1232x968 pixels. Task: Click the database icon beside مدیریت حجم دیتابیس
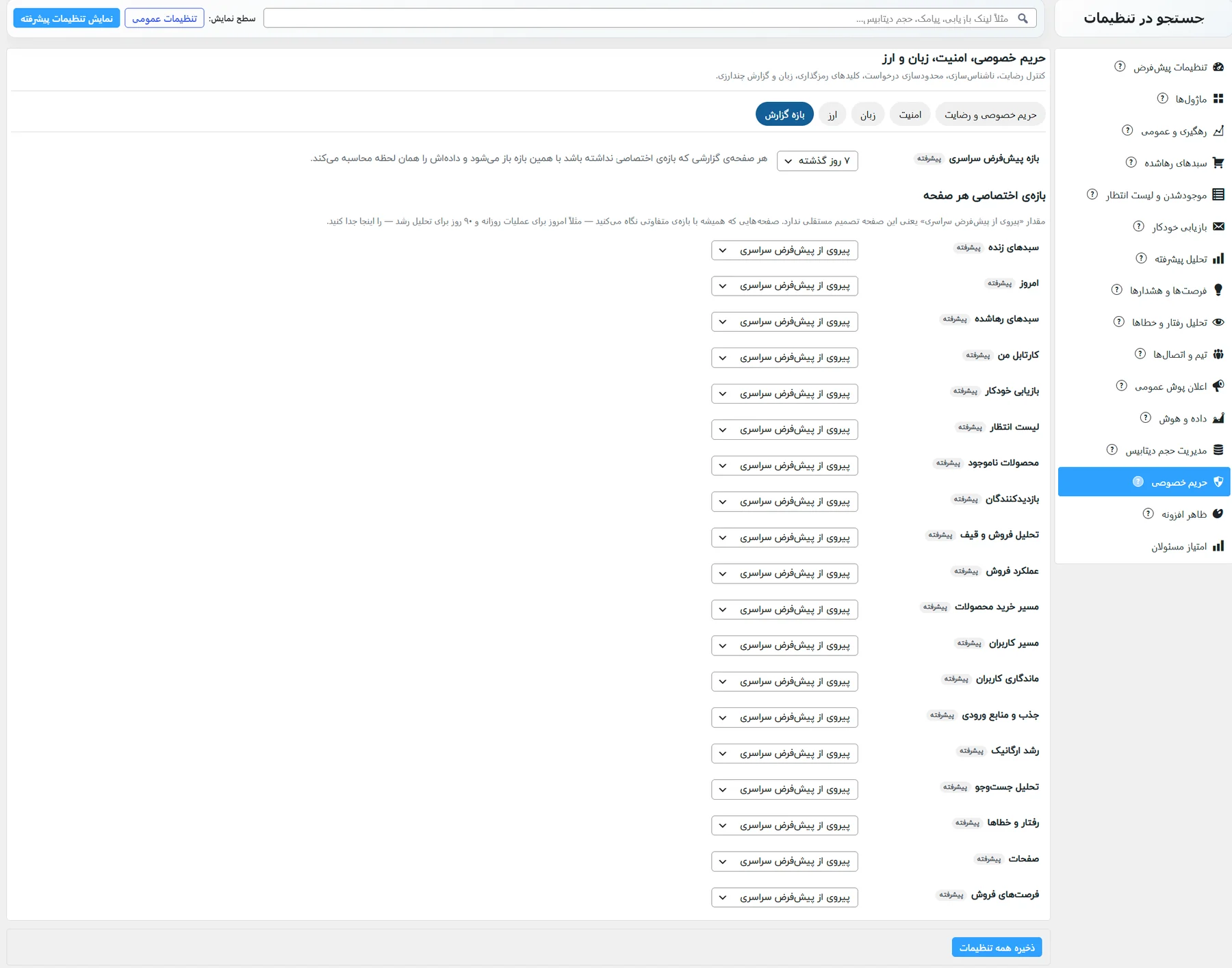click(x=1218, y=450)
